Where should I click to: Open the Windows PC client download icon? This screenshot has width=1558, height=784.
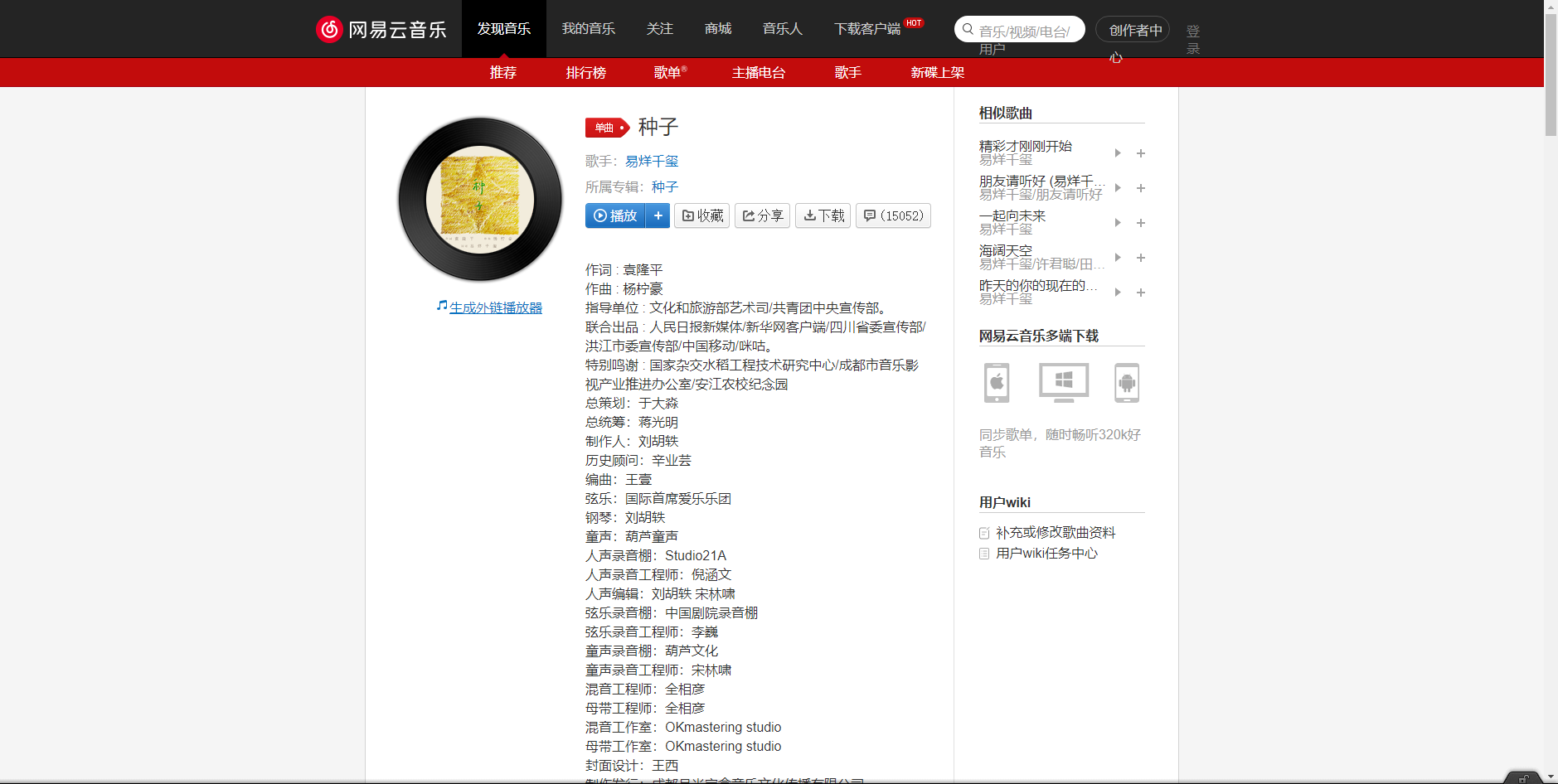coord(1064,383)
